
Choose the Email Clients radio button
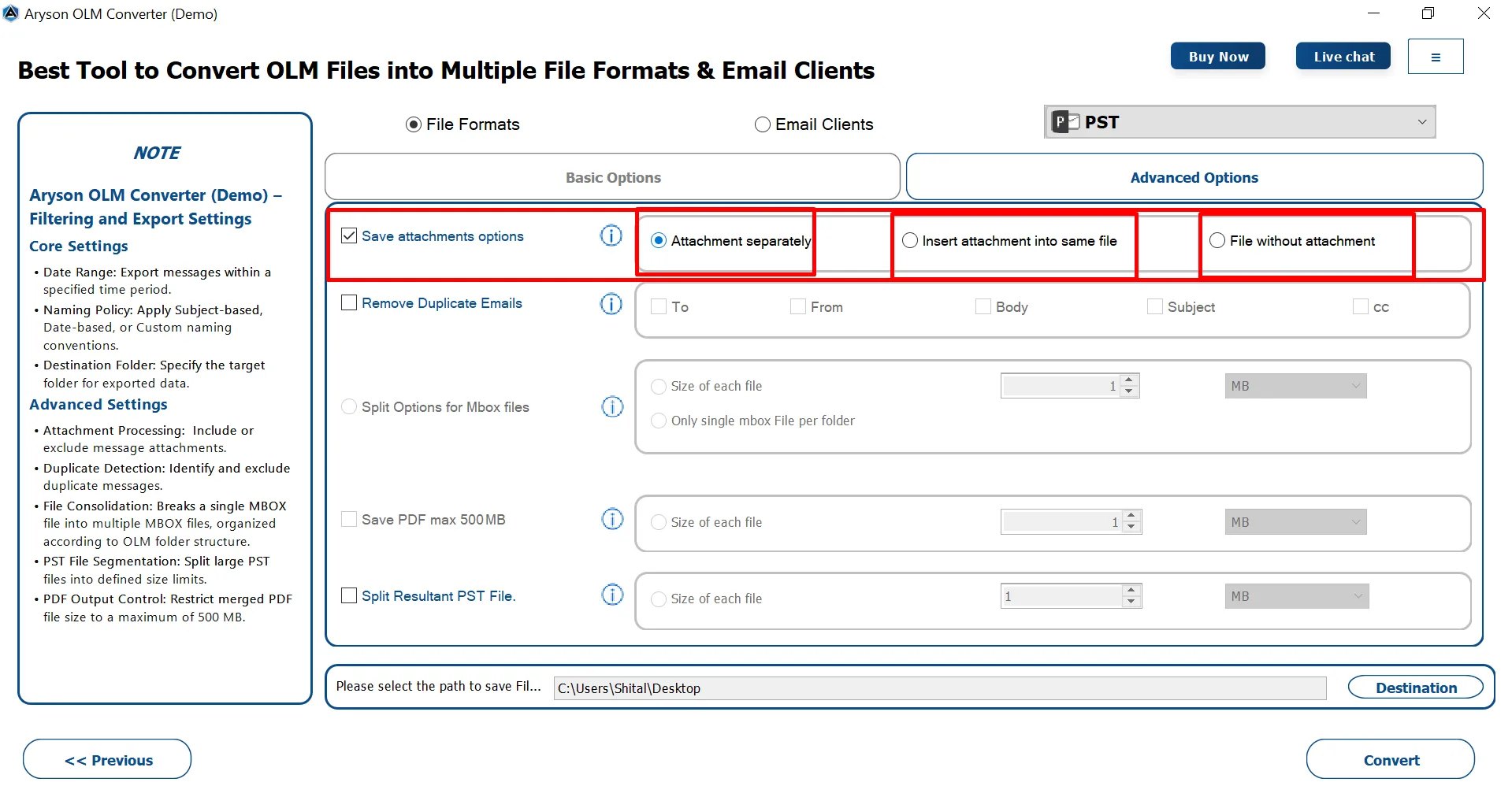click(x=762, y=124)
